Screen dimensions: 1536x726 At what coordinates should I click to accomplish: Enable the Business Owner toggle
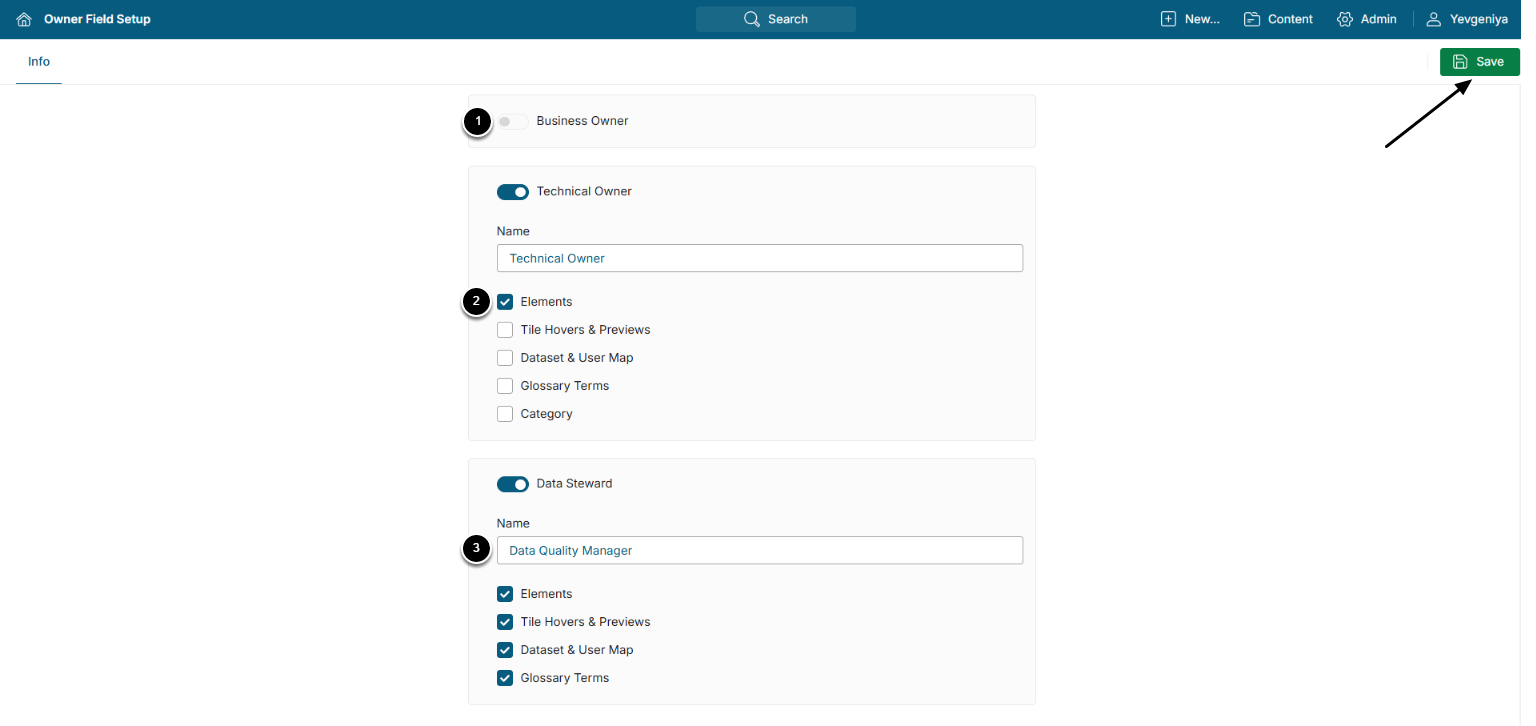point(513,121)
